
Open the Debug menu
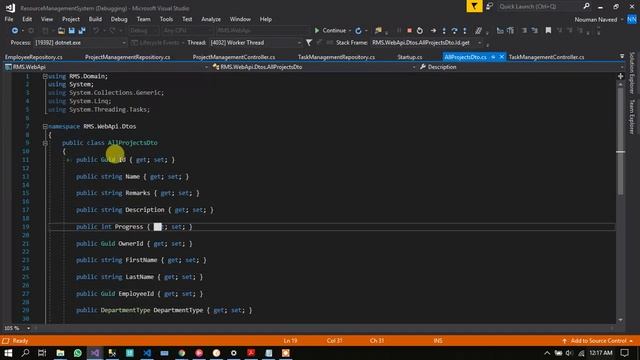[x=119, y=19]
